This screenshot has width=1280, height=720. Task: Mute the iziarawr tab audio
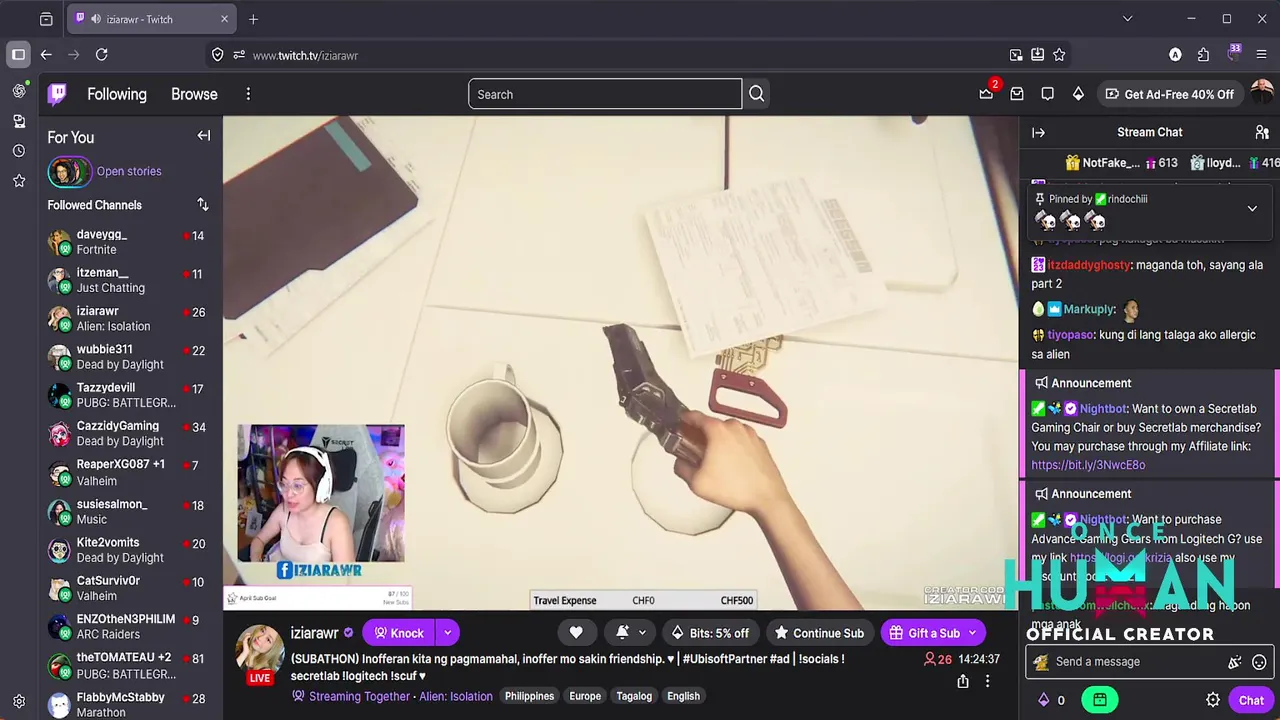pos(96,19)
